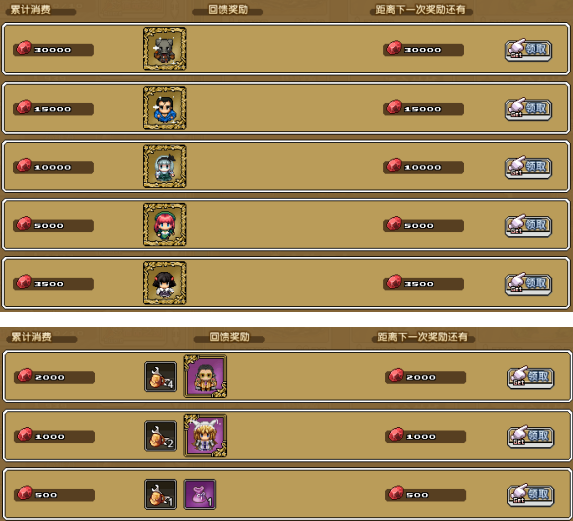Claim the 2000 tier reward button
Viewport: 573px width, 521px height.
pos(531,377)
